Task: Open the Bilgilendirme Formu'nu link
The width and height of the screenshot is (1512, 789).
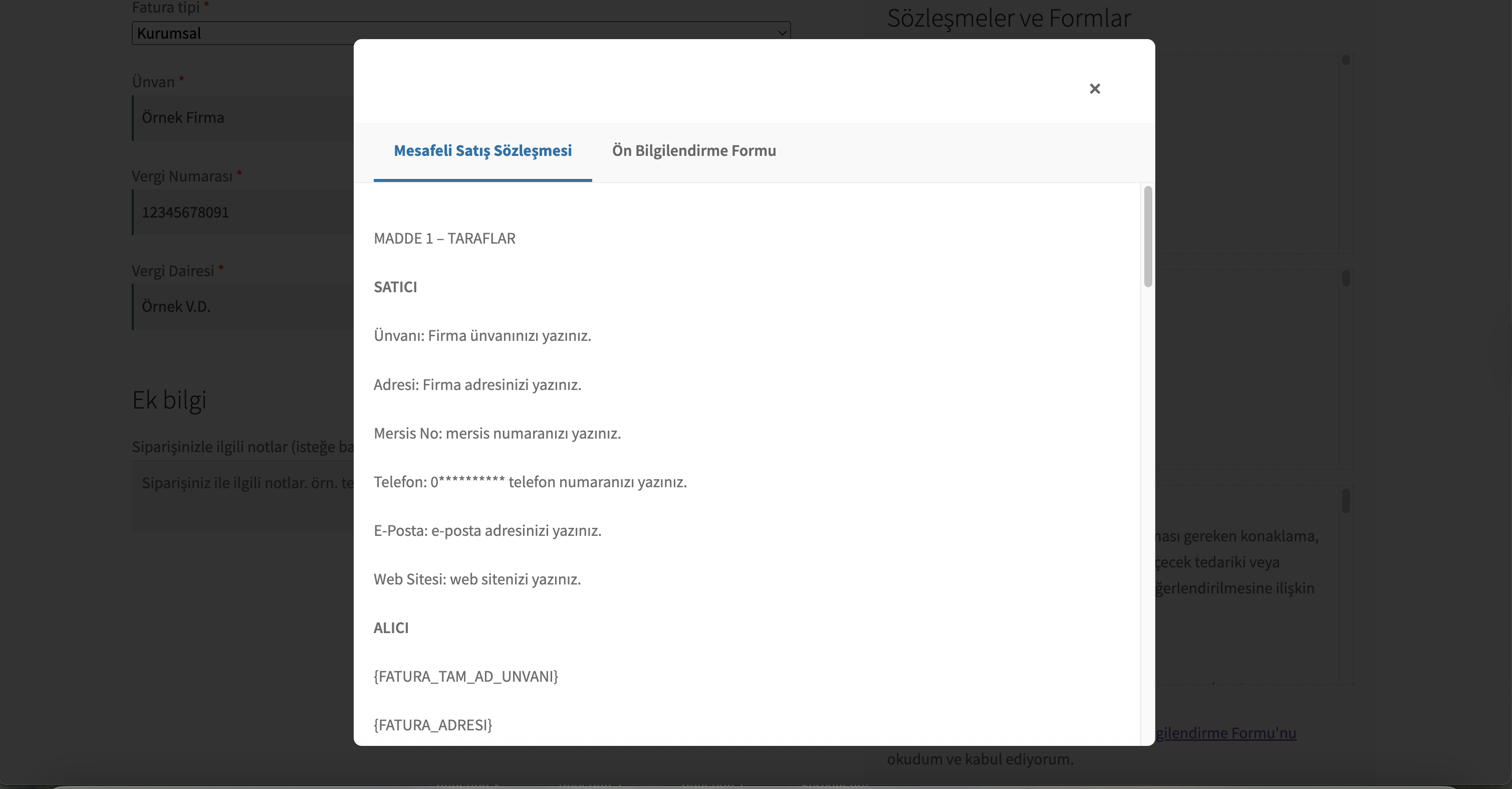Action: pyautogui.click(x=1227, y=733)
